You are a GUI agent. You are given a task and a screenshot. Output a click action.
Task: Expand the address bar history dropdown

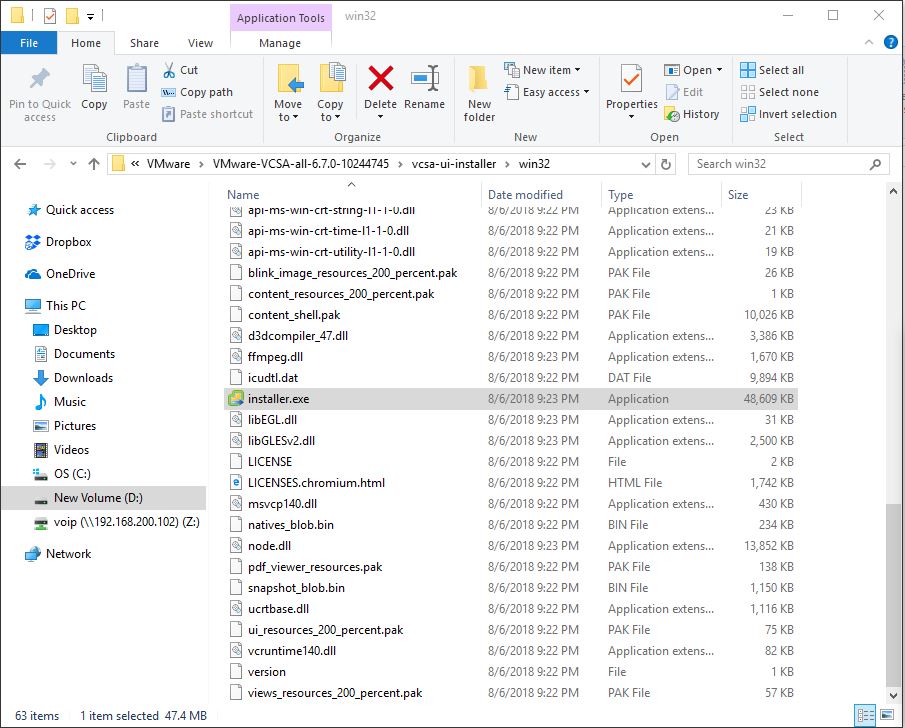point(645,164)
